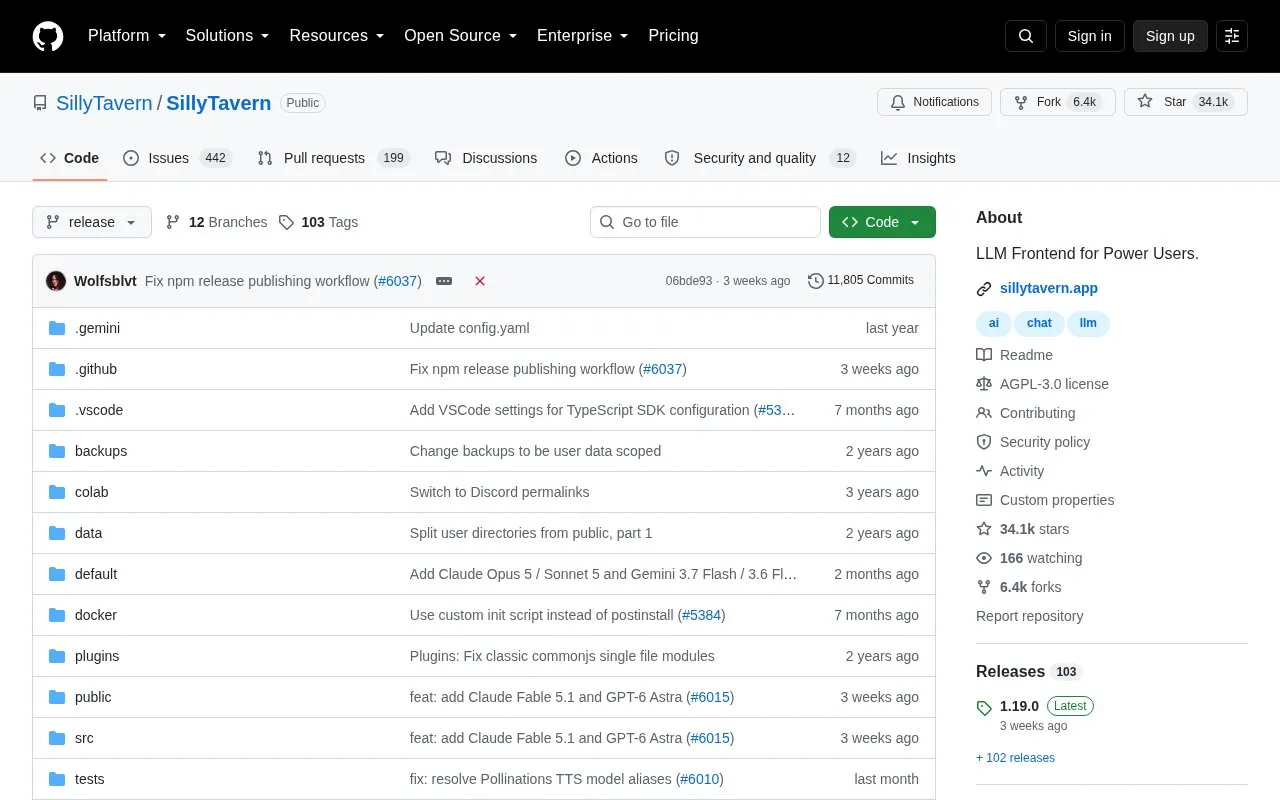Go to the Discussions tab
The width and height of the screenshot is (1280, 800).
click(486, 158)
